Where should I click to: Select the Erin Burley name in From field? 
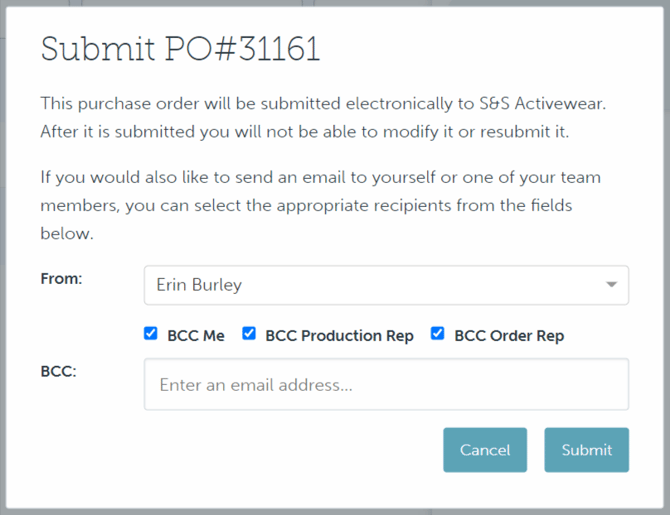[199, 285]
